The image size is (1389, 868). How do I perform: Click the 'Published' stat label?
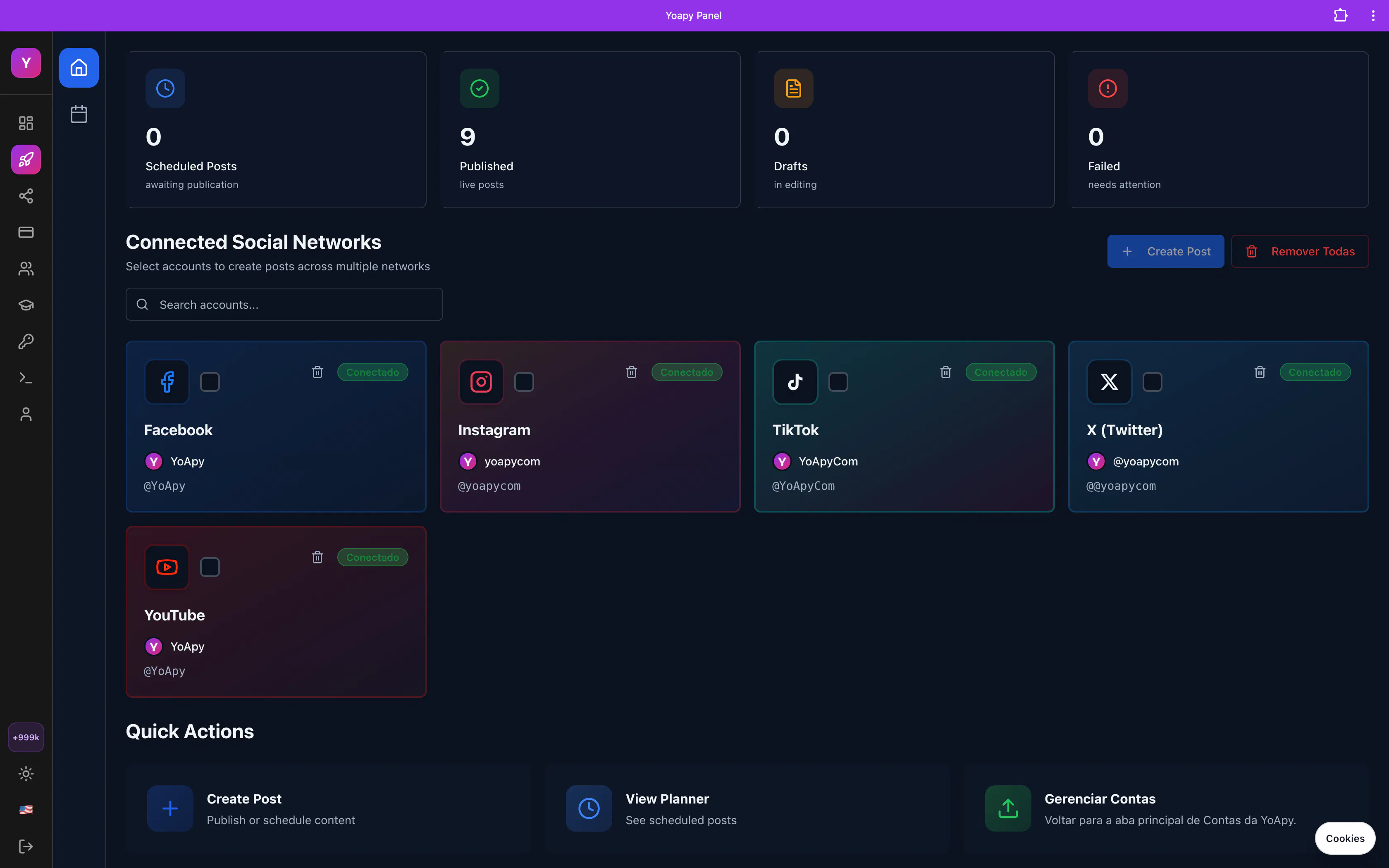click(486, 166)
